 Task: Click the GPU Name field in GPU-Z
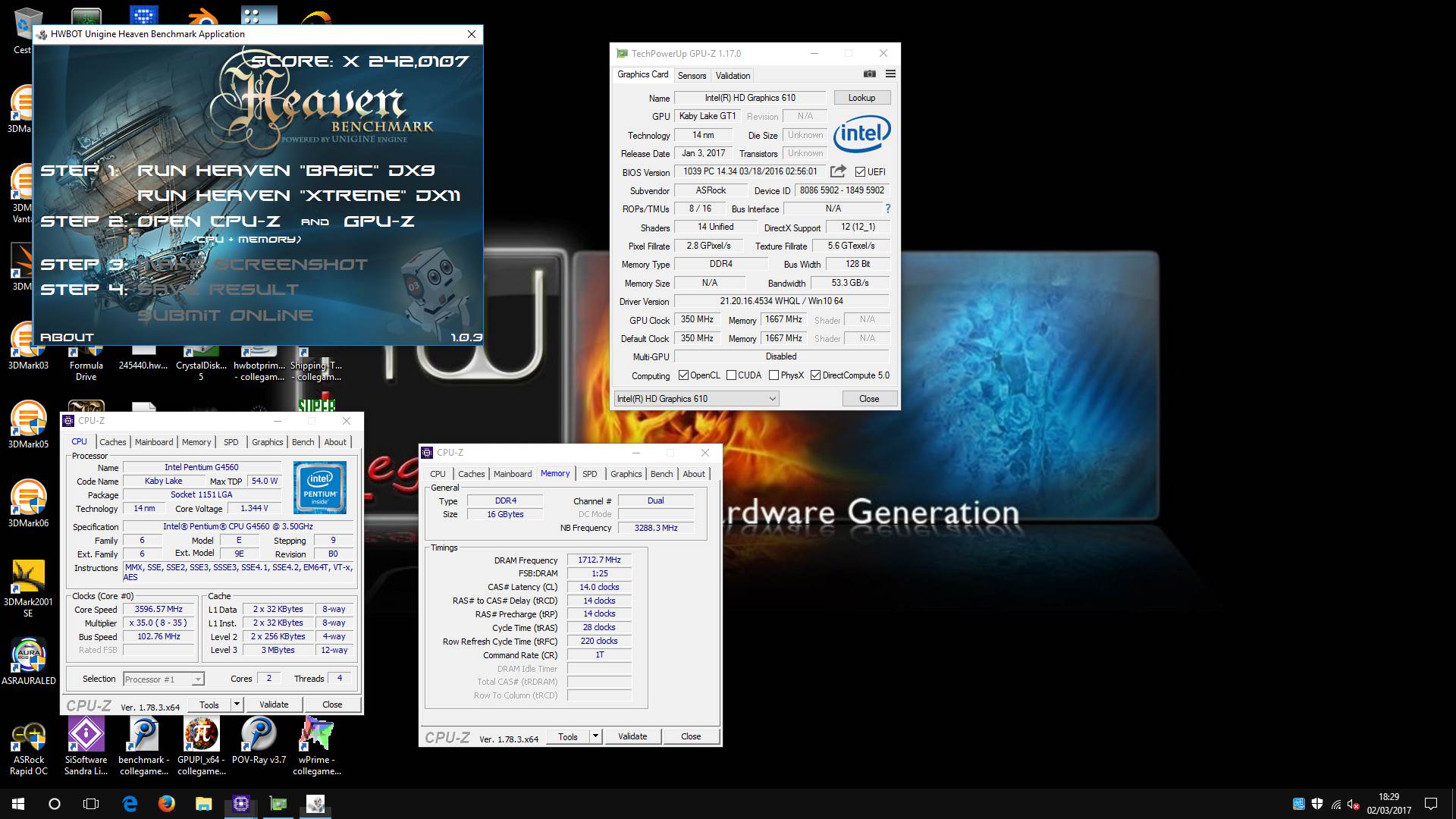pos(750,98)
